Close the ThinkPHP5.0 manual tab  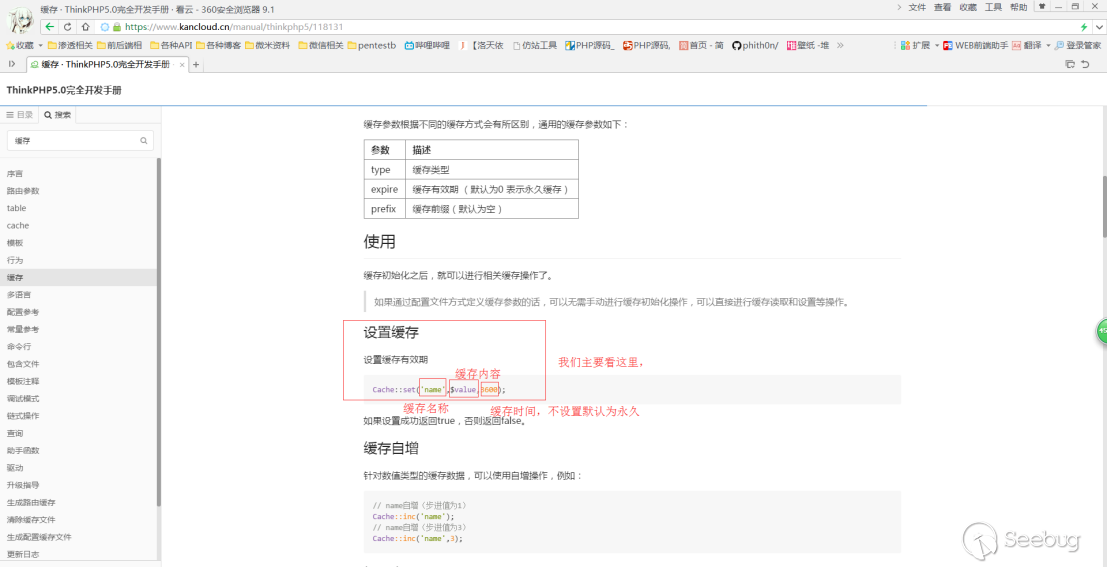coord(182,65)
